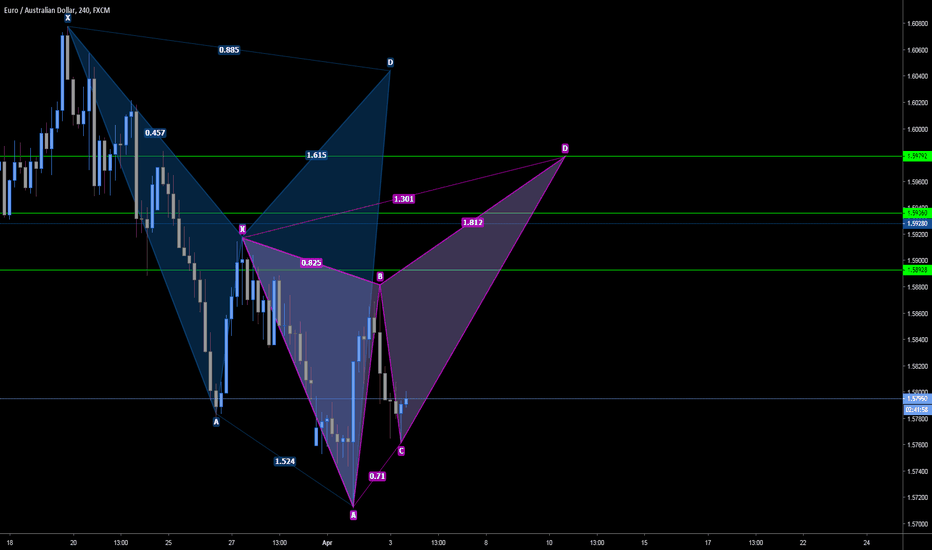Click the 25 date on time axis
The width and height of the screenshot is (932, 550).
168,543
